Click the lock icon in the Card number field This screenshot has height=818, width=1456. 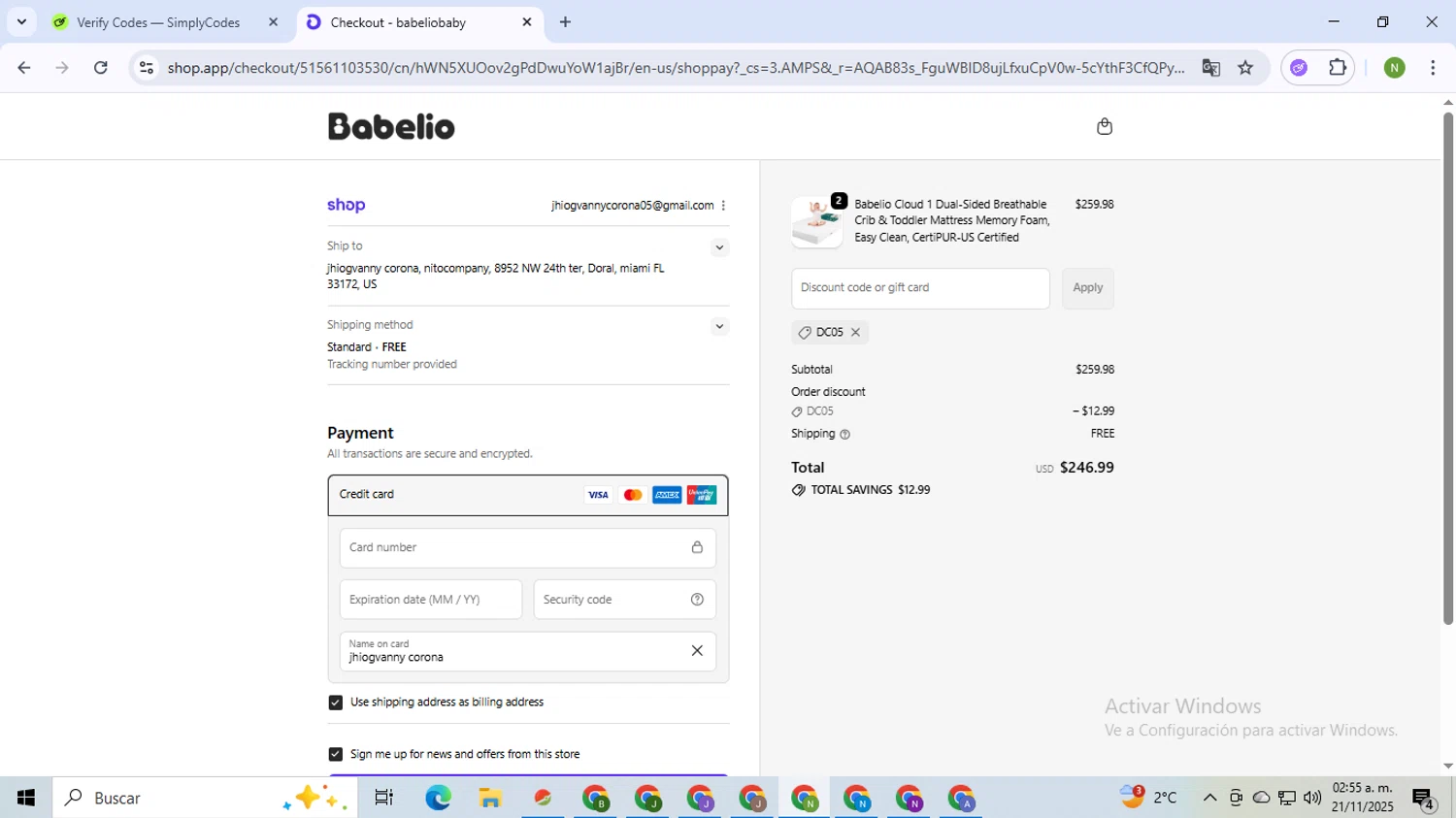(x=697, y=547)
